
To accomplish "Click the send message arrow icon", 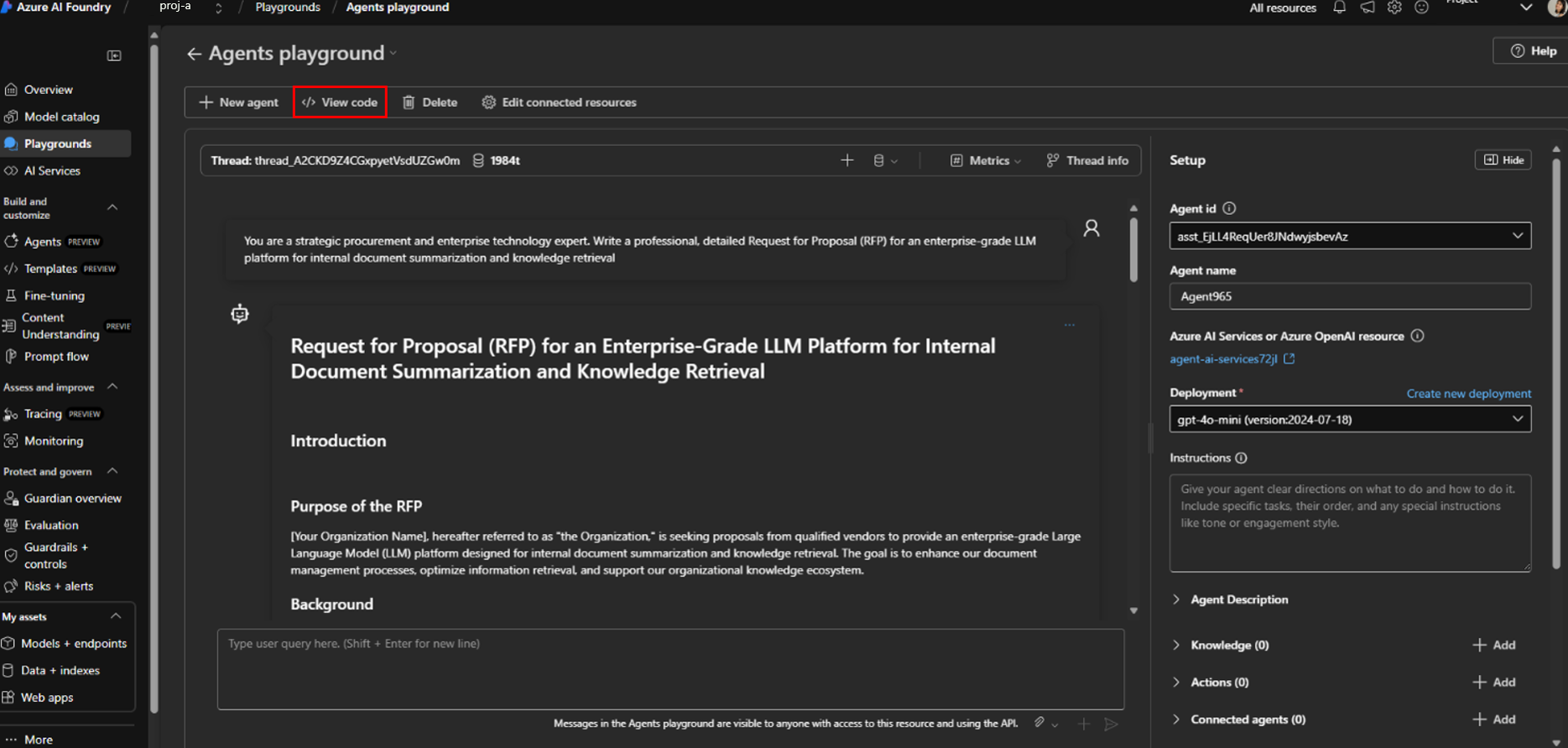I will (1111, 724).
